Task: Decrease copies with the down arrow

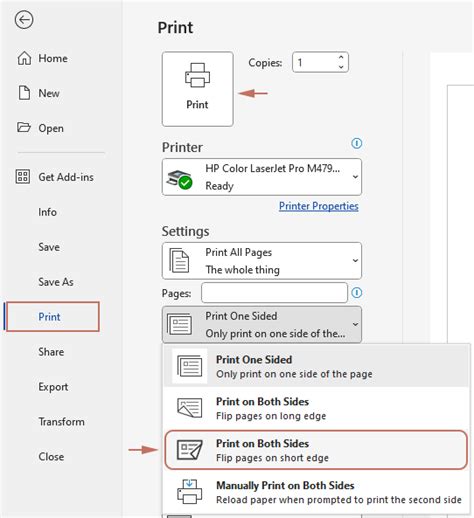Action: (341, 67)
